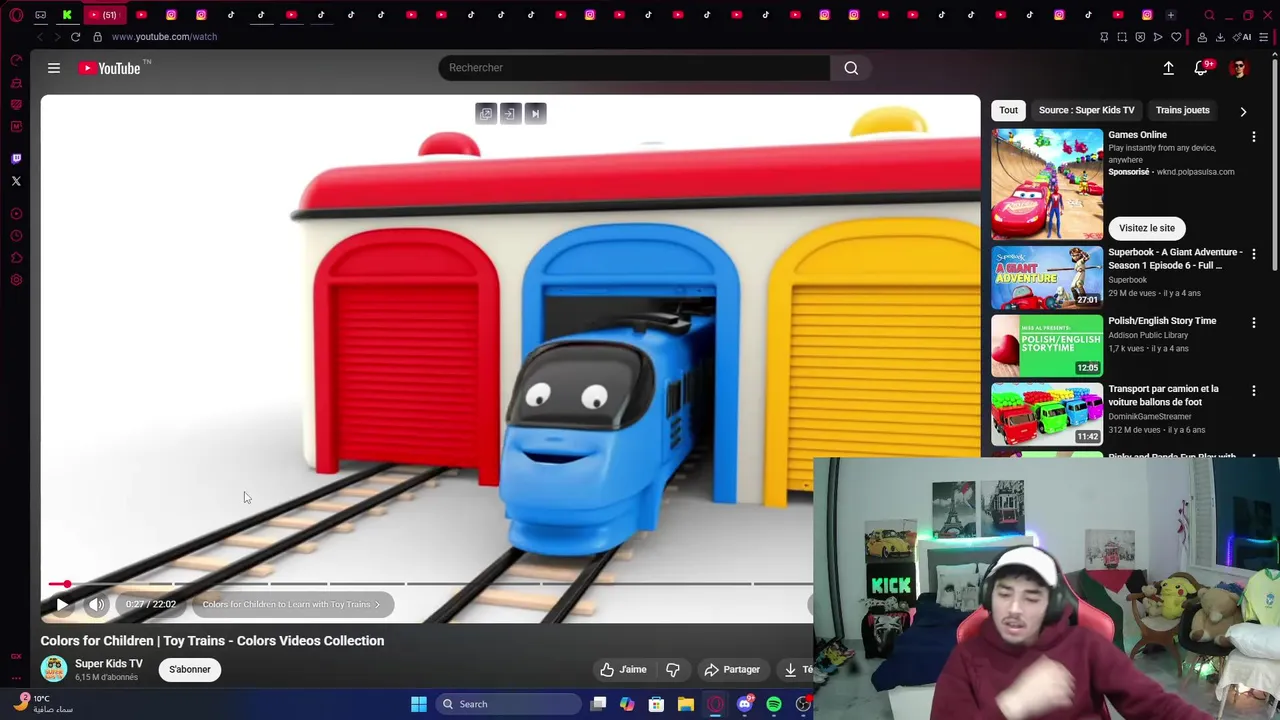Open the YouTube create/upload icon
Viewport: 1280px width, 720px height.
click(x=1168, y=68)
